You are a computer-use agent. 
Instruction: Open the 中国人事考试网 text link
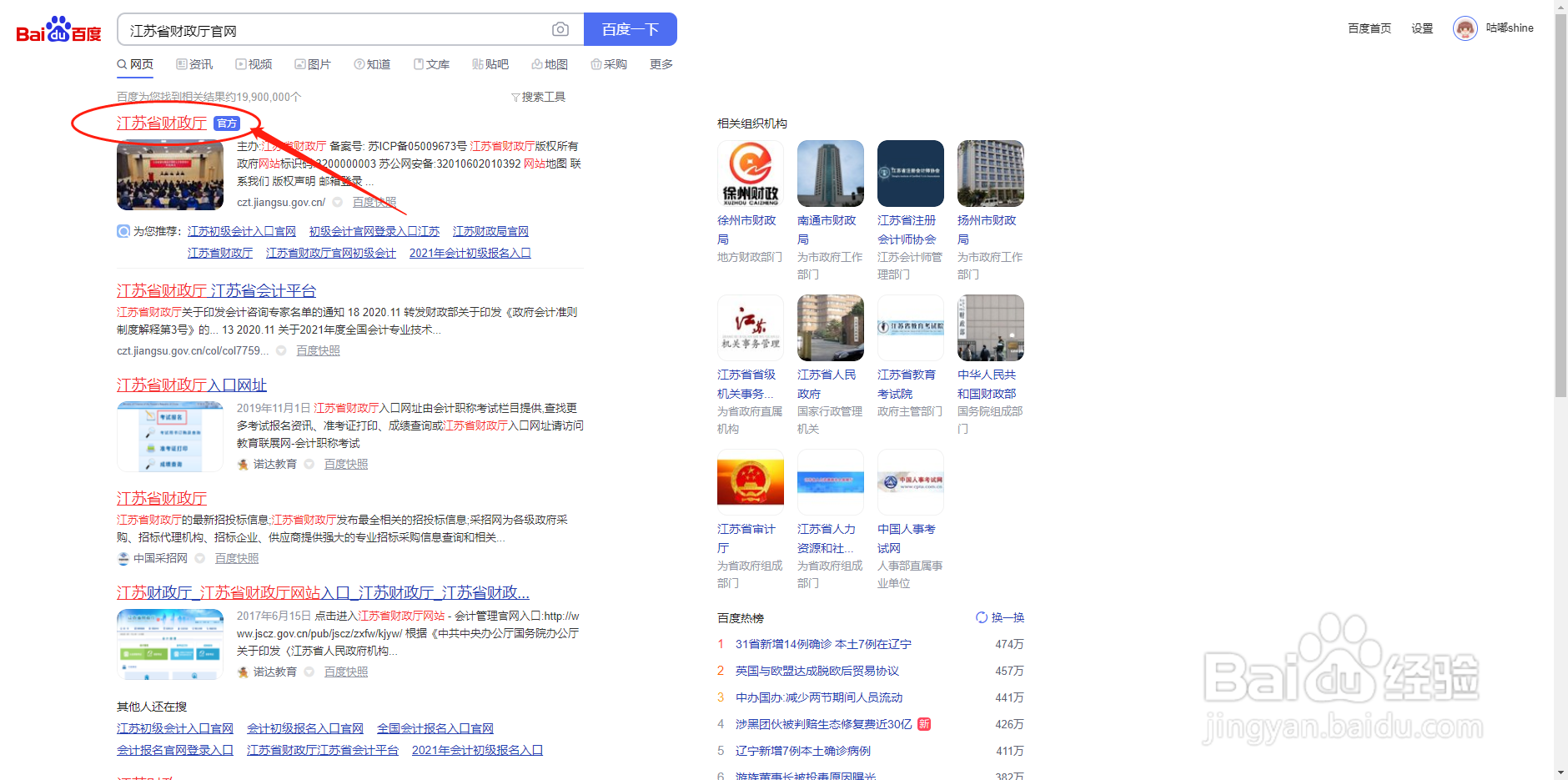click(907, 538)
